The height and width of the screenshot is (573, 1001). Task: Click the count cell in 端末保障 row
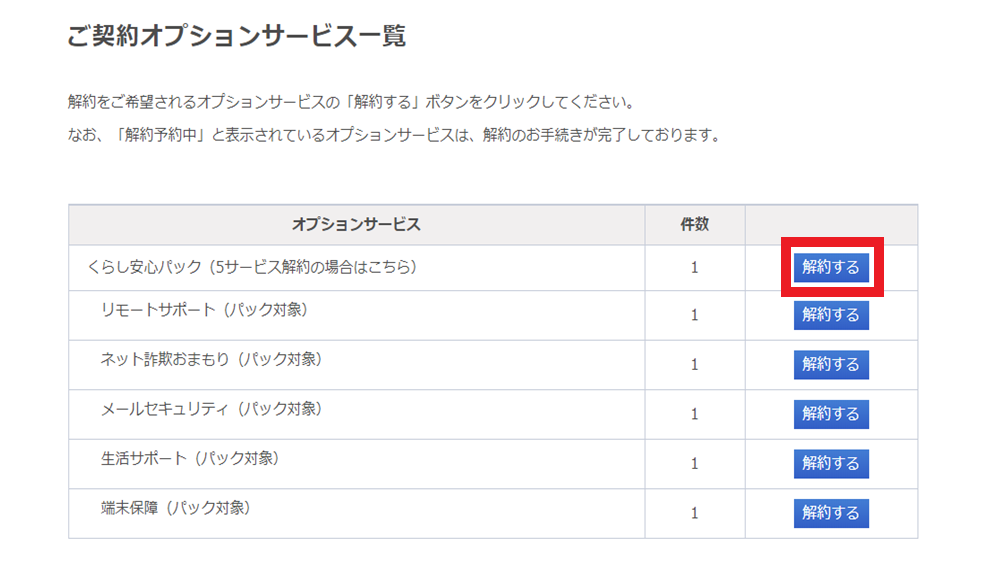695,514
